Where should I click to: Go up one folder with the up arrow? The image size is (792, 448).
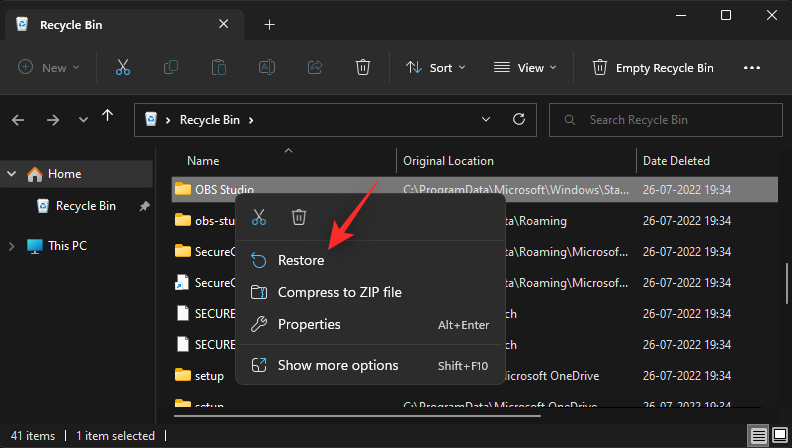click(x=108, y=116)
